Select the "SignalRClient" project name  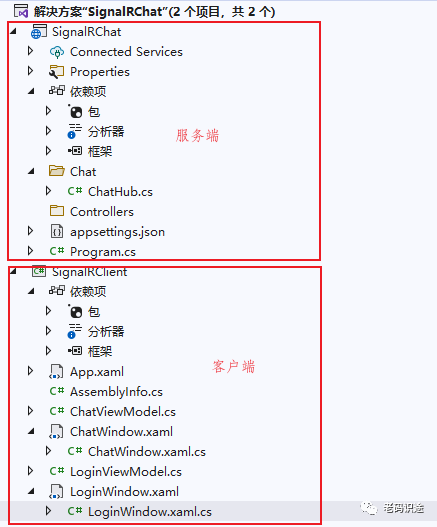pos(89,272)
